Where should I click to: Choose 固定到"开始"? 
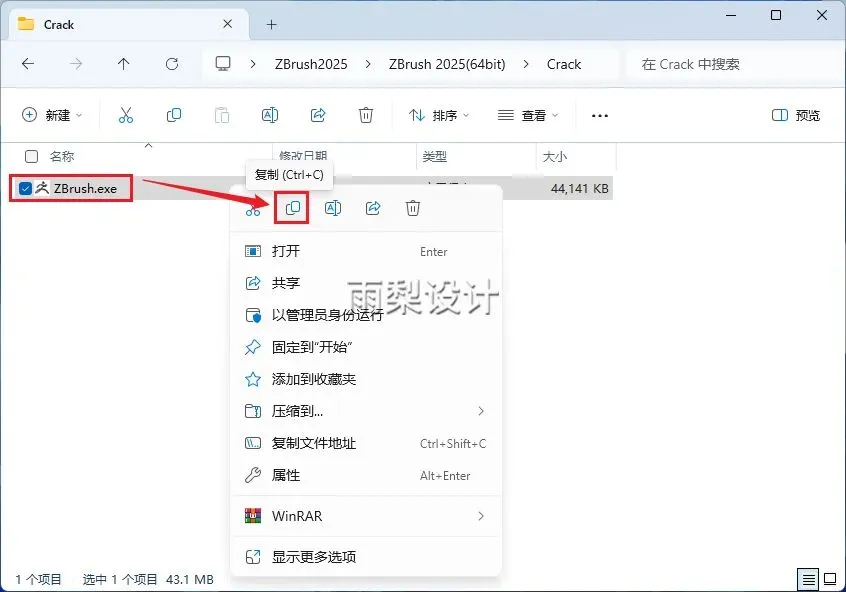(366, 347)
